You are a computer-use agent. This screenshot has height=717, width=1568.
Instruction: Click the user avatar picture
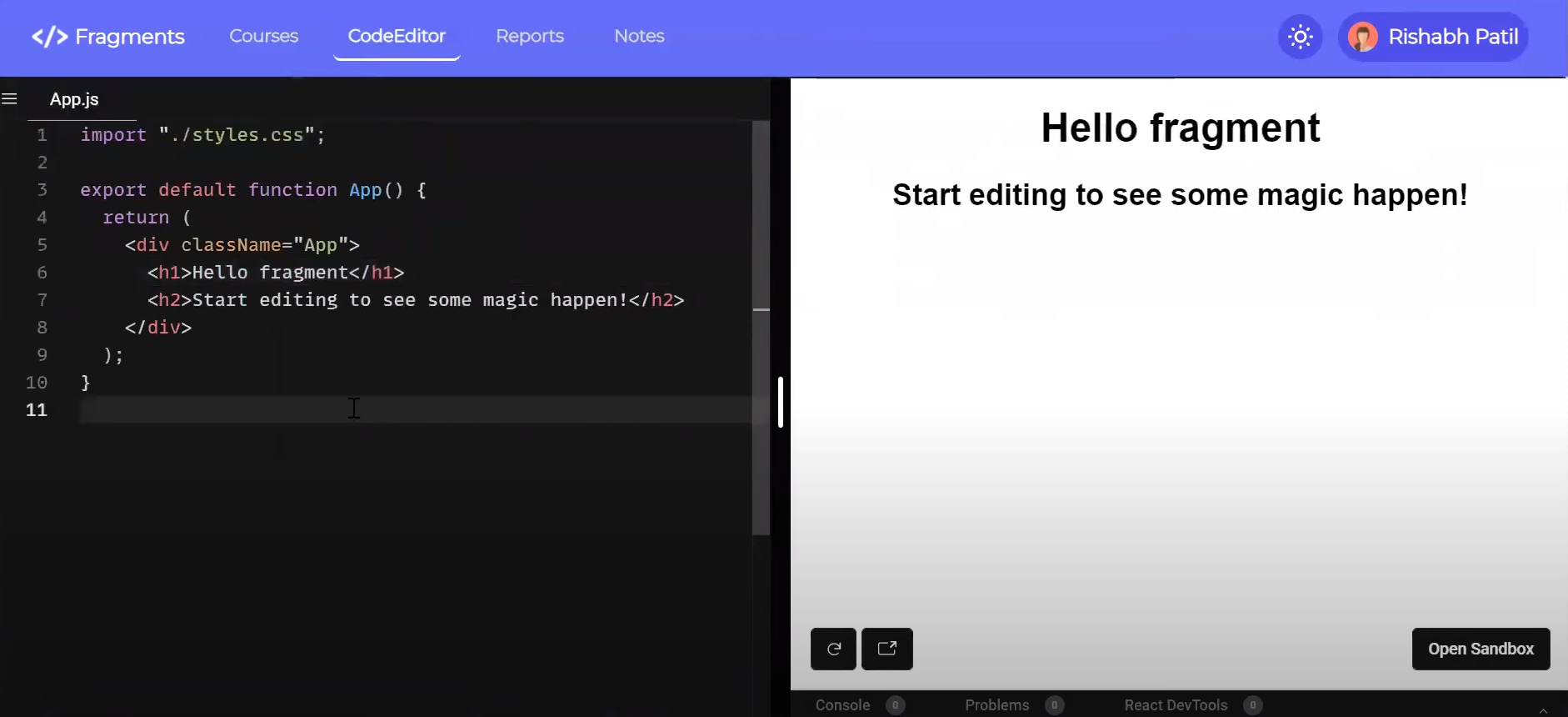point(1363,37)
